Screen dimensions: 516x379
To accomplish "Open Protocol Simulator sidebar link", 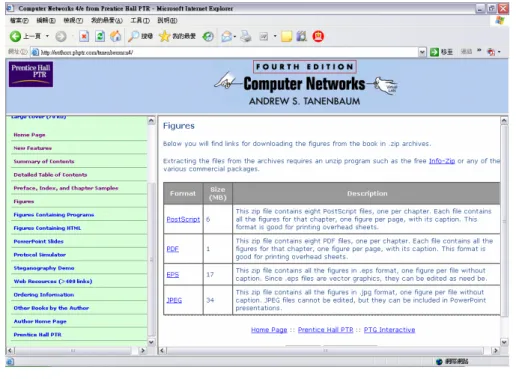I will [40, 255].
